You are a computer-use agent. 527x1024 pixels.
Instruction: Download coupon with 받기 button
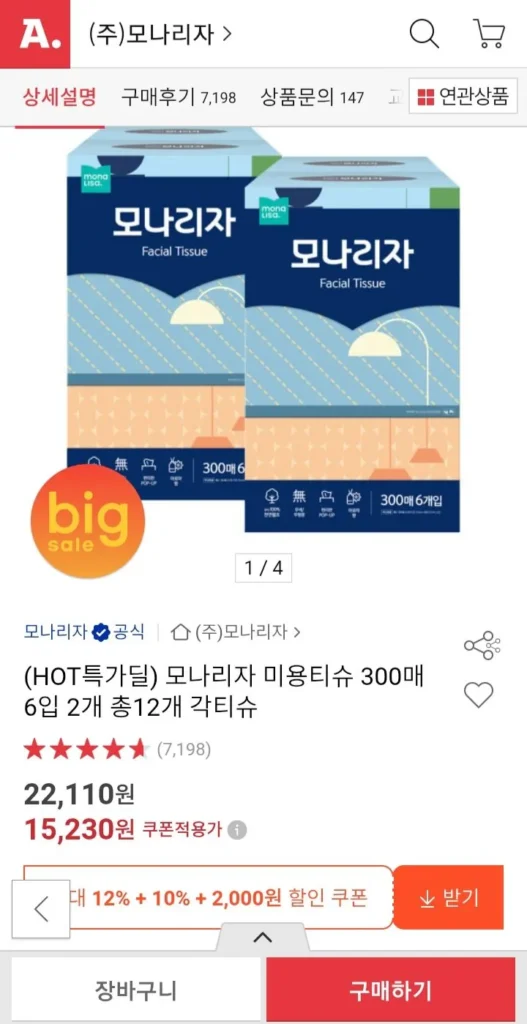coord(449,898)
